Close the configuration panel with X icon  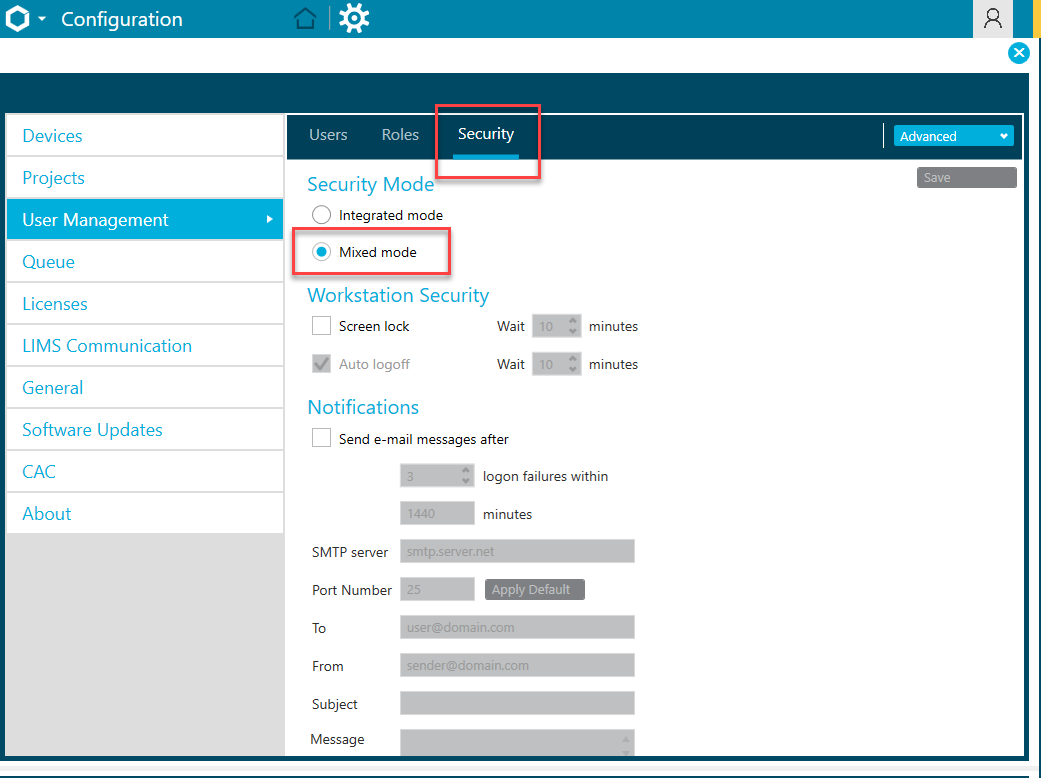tap(1018, 54)
